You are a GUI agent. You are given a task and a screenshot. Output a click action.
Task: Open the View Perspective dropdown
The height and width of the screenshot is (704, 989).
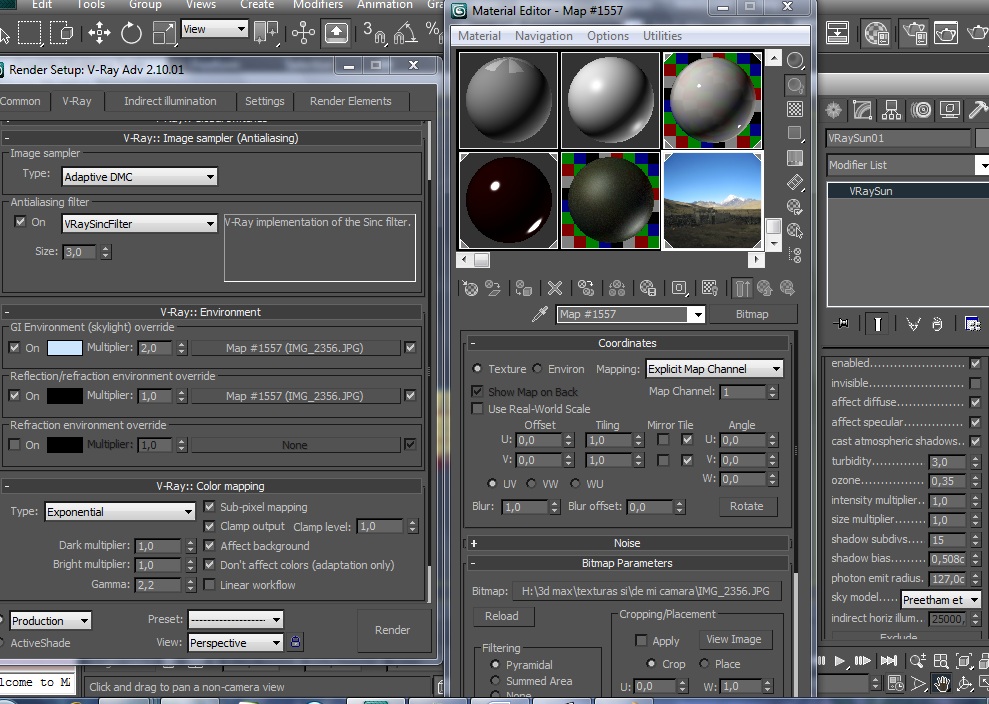(235, 643)
